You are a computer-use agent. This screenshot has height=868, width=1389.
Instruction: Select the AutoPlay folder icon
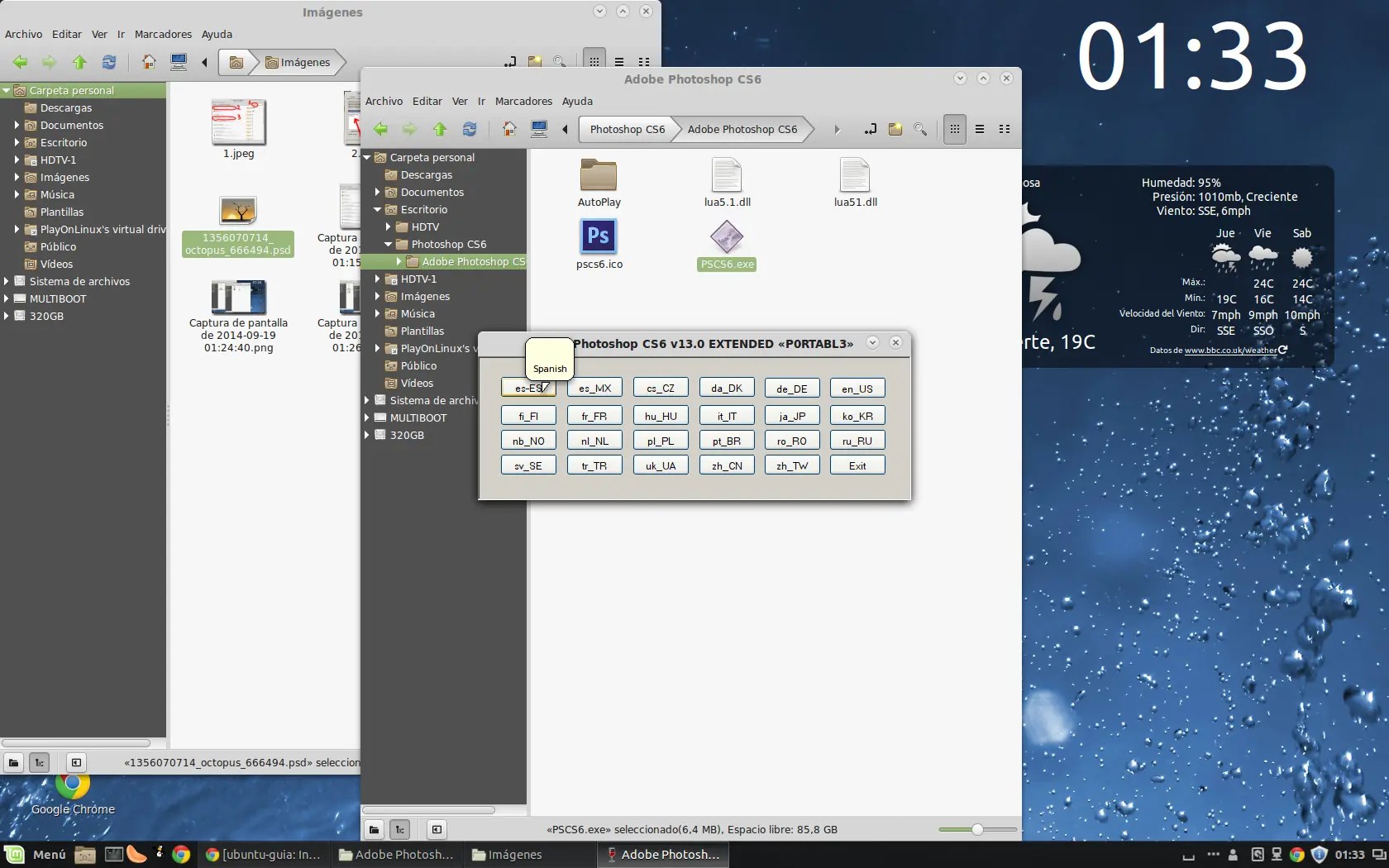click(599, 174)
